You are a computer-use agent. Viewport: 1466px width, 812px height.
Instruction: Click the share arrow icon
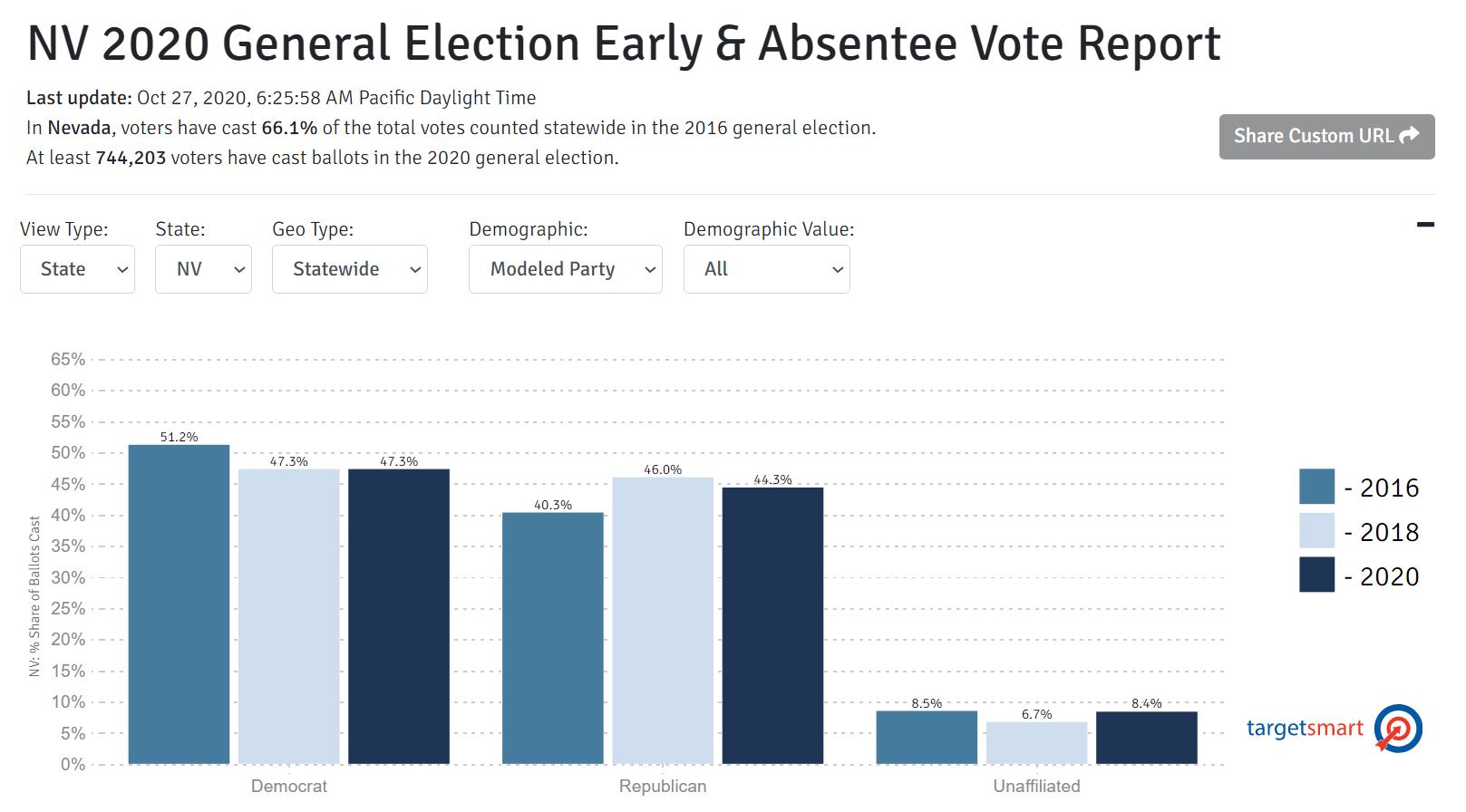coord(1409,136)
